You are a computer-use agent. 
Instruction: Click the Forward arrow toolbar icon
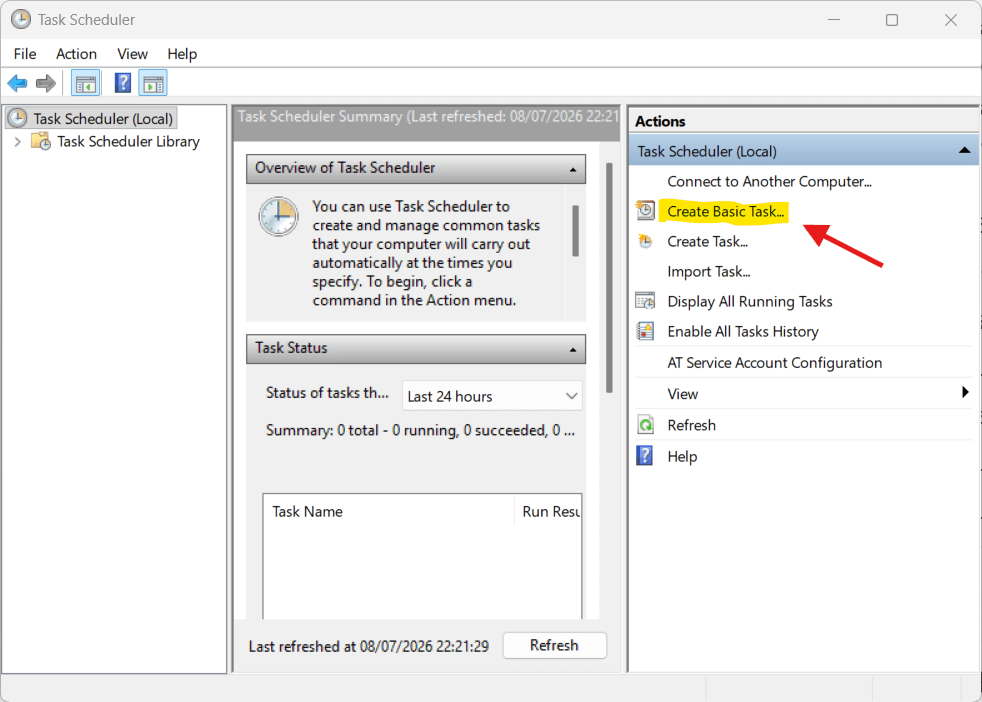[x=46, y=83]
